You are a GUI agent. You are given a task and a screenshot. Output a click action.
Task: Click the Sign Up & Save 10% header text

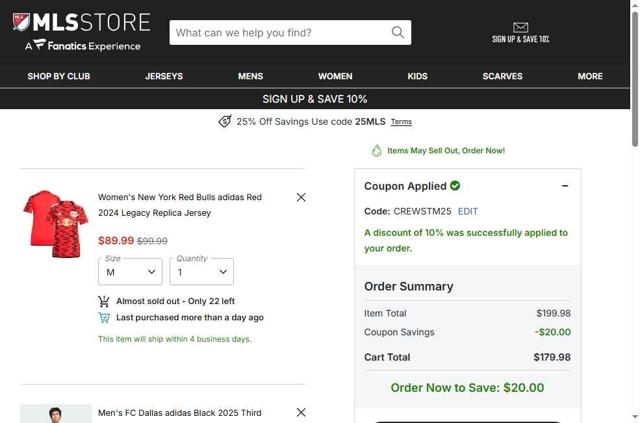pos(520,39)
